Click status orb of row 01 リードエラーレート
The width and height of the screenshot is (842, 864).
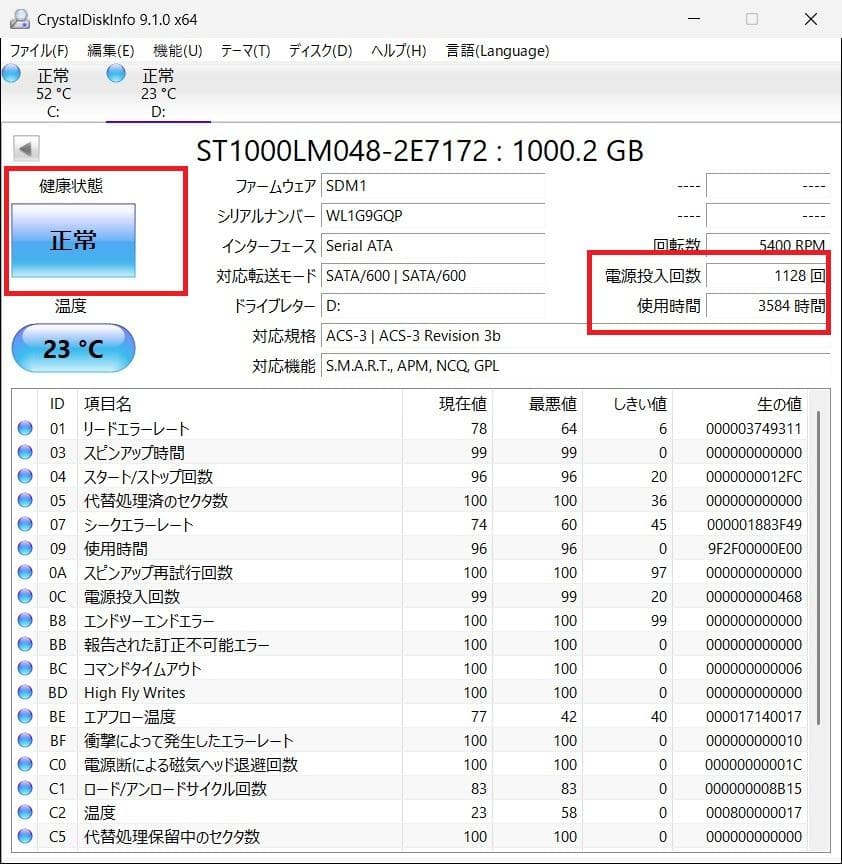click(x=25, y=428)
